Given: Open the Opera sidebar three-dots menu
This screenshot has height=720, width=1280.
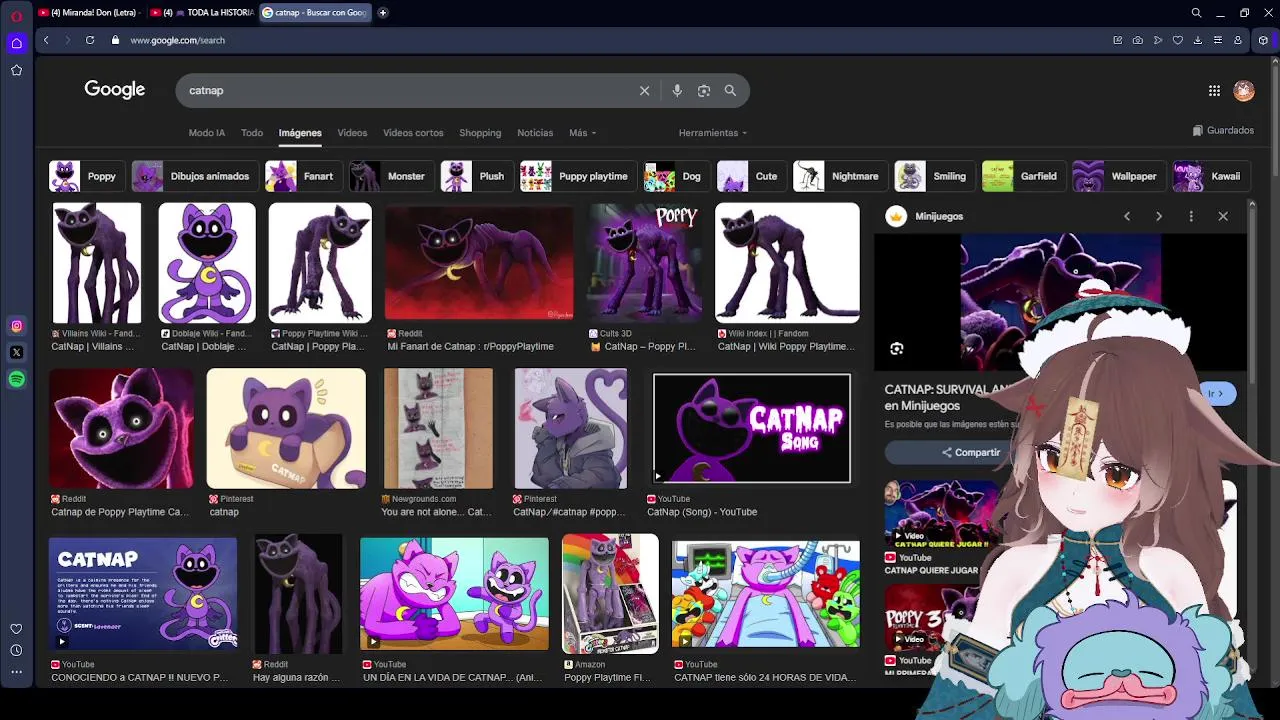Looking at the screenshot, I should tap(16, 672).
